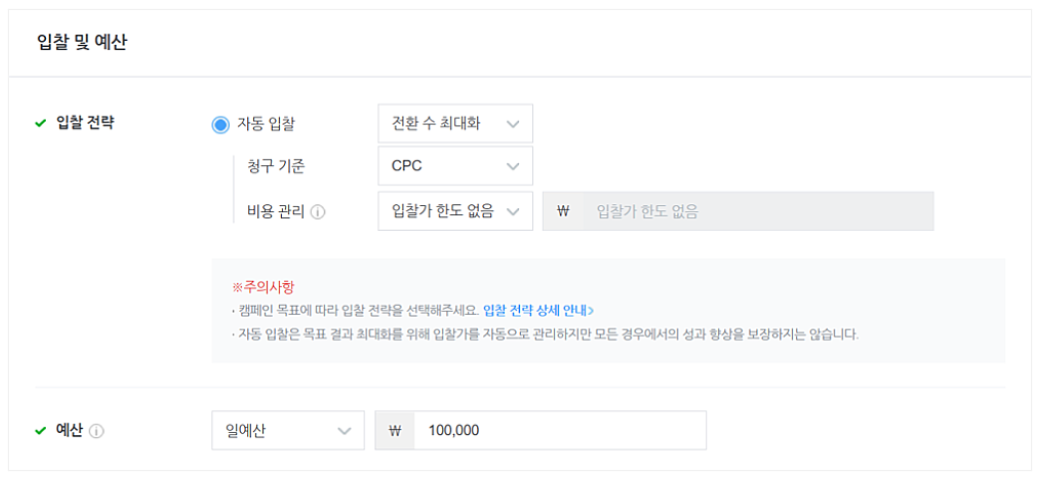The height and width of the screenshot is (478, 1040).
Task: Click the green checkmark beside 예산
Action: pos(41,431)
